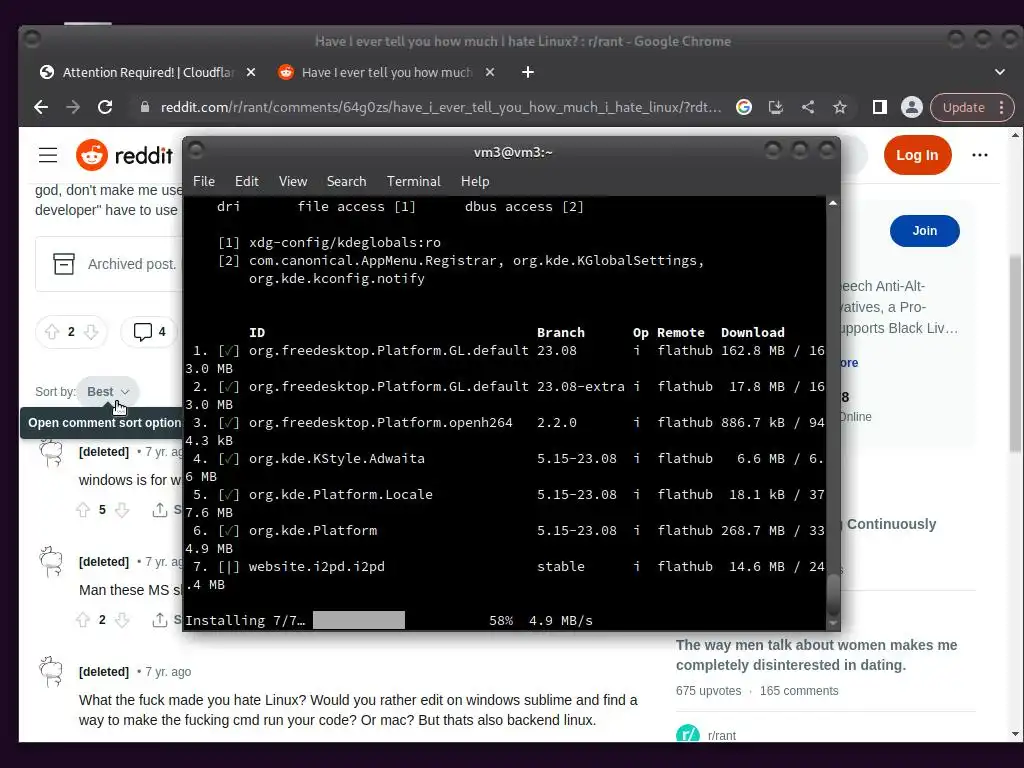Screen dimensions: 1024x768
Task: Open the Google icon in address bar
Action: tap(744, 107)
